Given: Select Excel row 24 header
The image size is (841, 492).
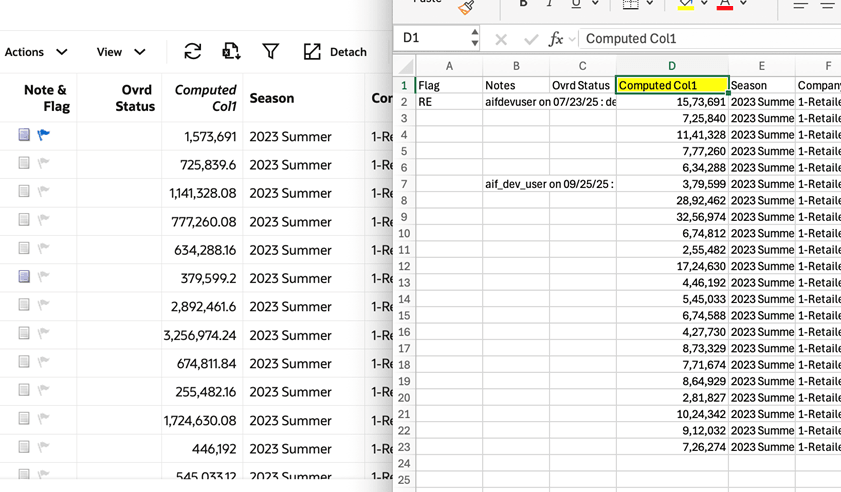Looking at the screenshot, I should click(x=404, y=463).
